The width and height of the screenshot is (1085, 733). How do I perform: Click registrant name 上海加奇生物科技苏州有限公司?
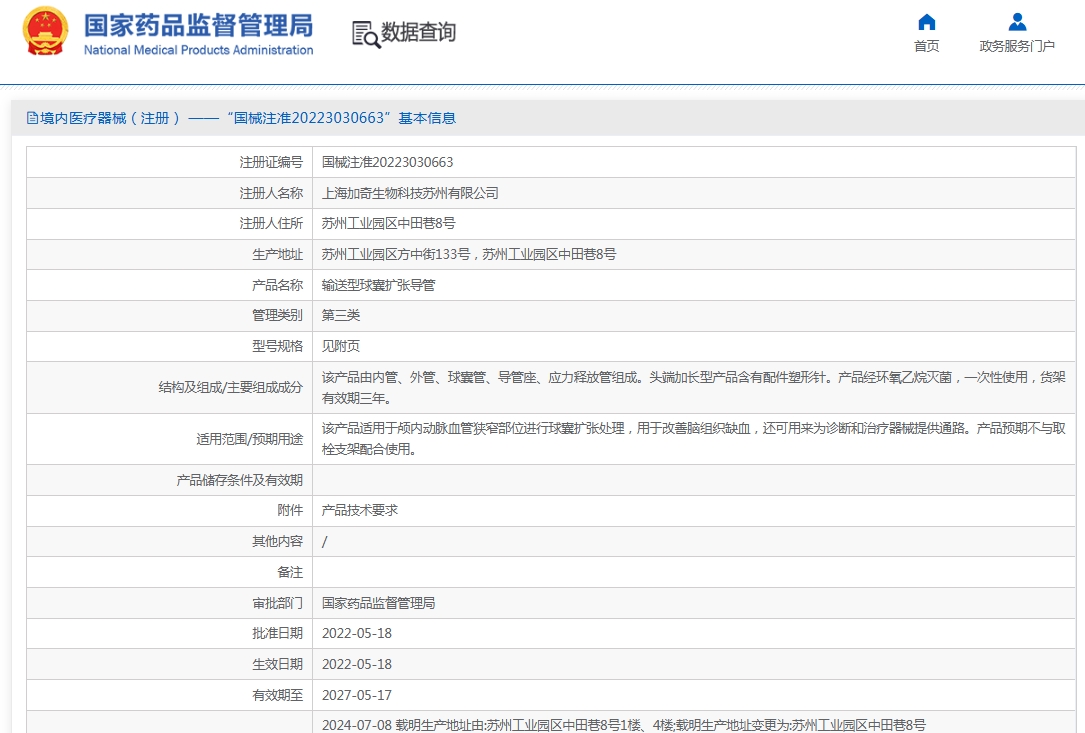pos(410,193)
